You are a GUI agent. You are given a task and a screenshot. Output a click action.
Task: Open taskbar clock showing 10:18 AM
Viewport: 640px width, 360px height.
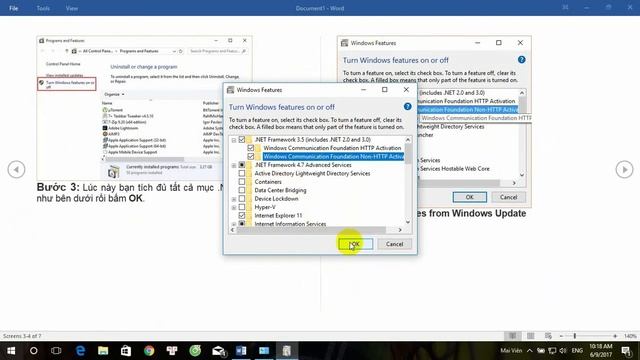601,351
